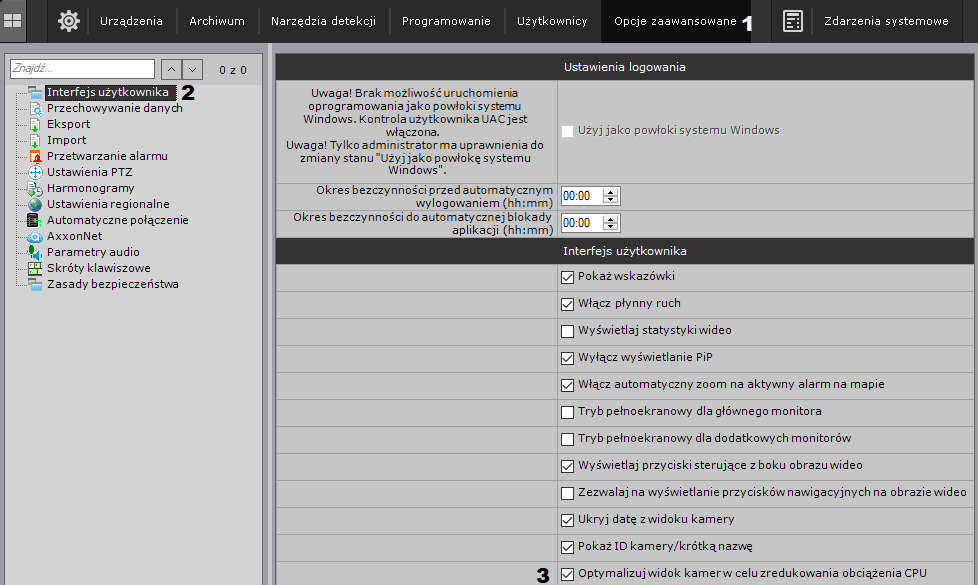Toggle automatic zoom on active alarm
978x585 pixels.
tap(567, 385)
